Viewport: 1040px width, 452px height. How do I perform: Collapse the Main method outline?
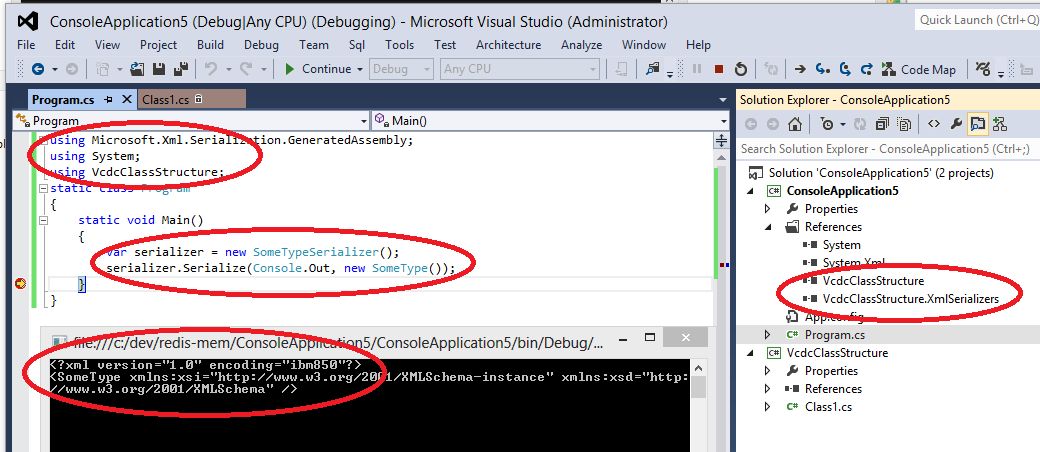click(43, 220)
